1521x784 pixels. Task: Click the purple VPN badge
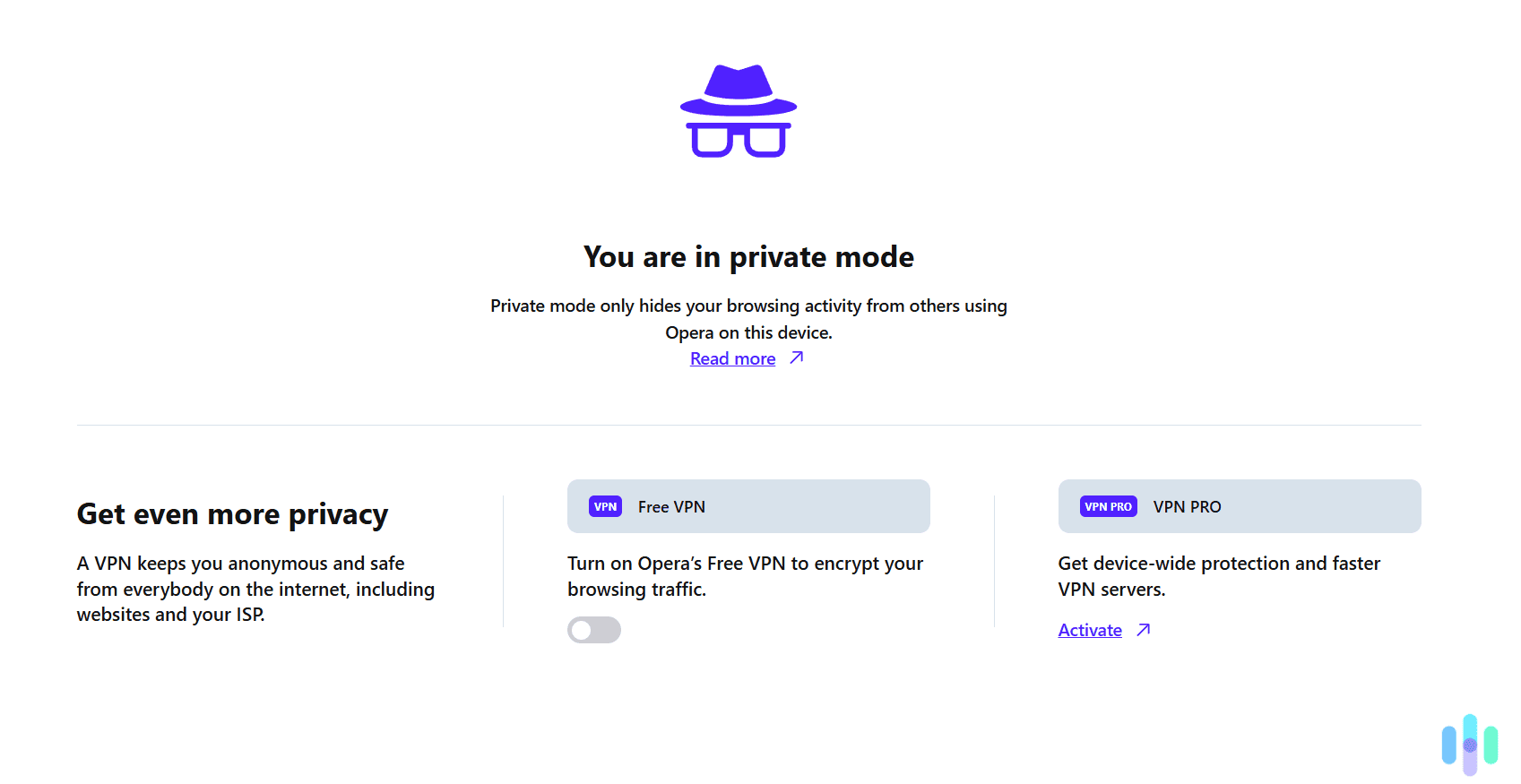[x=606, y=506]
